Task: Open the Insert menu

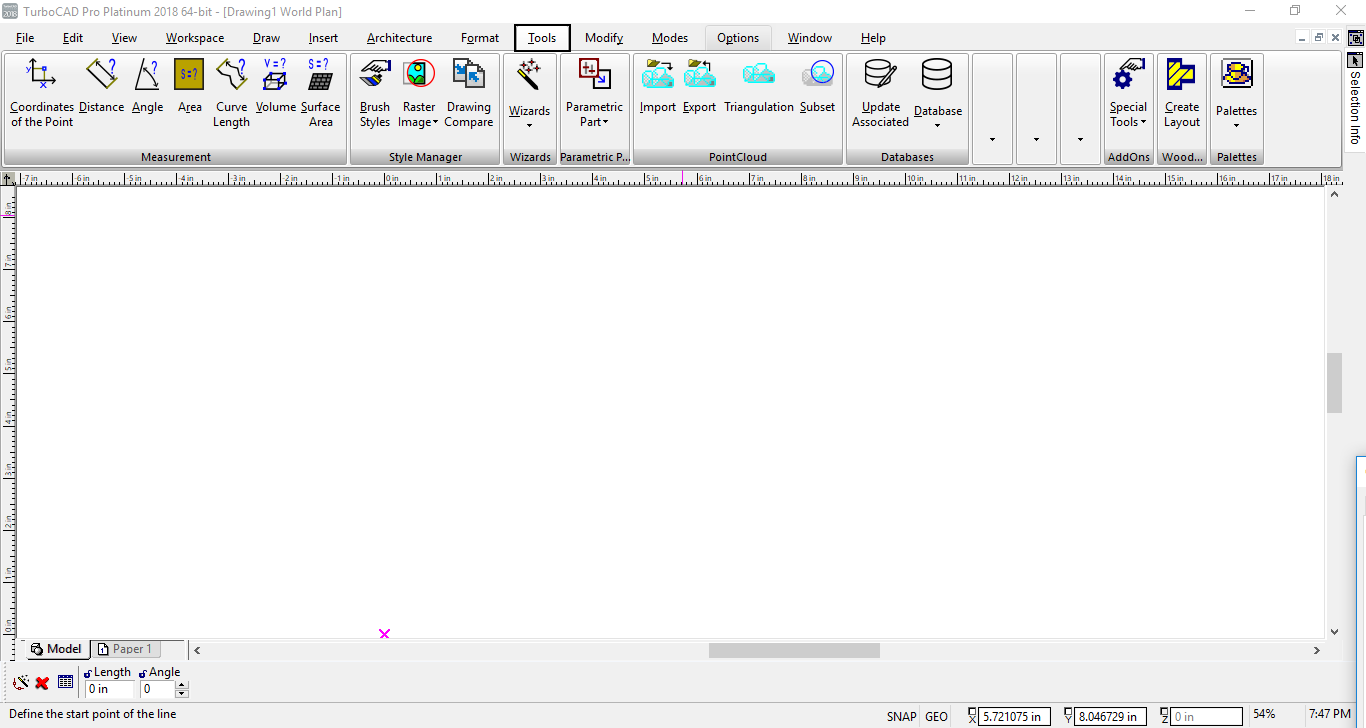Action: (323, 38)
